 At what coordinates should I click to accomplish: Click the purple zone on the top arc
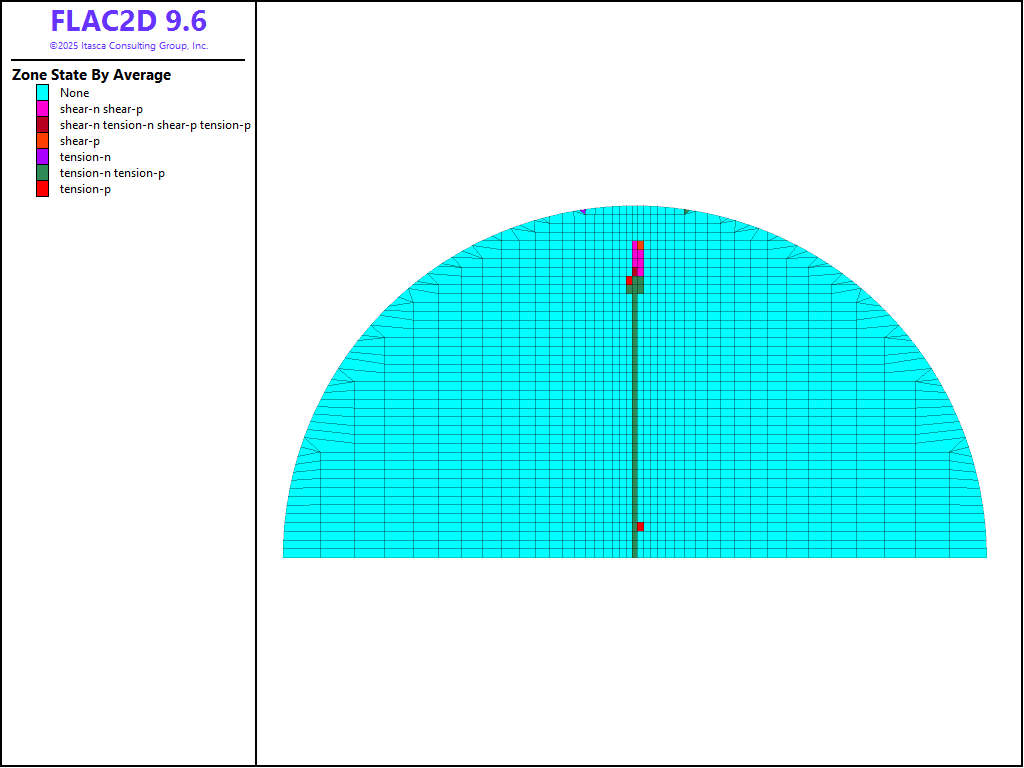click(x=583, y=211)
